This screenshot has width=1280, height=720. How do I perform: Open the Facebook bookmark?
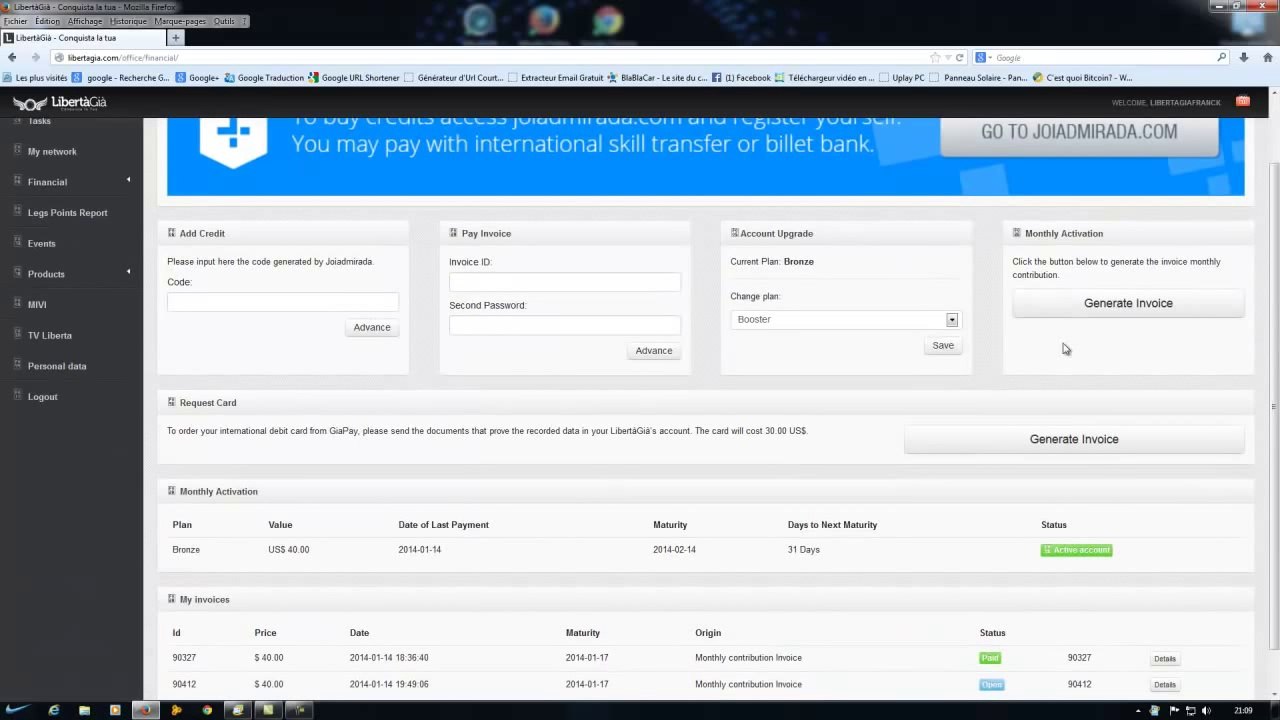click(741, 78)
